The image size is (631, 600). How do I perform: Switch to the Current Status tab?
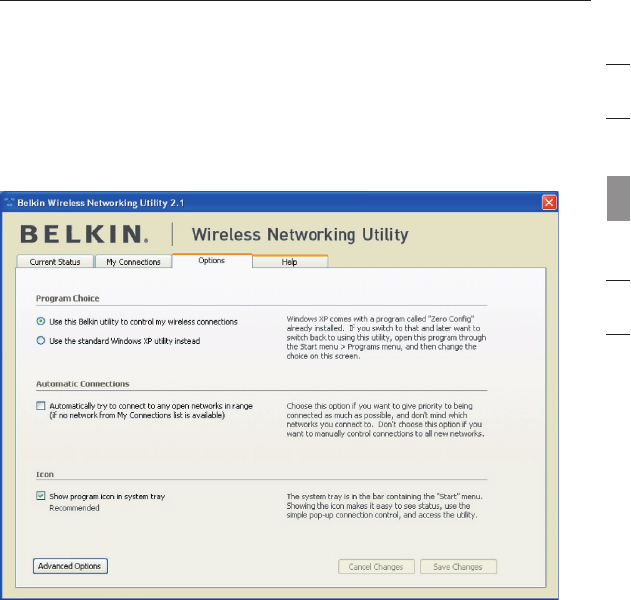pyautogui.click(x=55, y=262)
